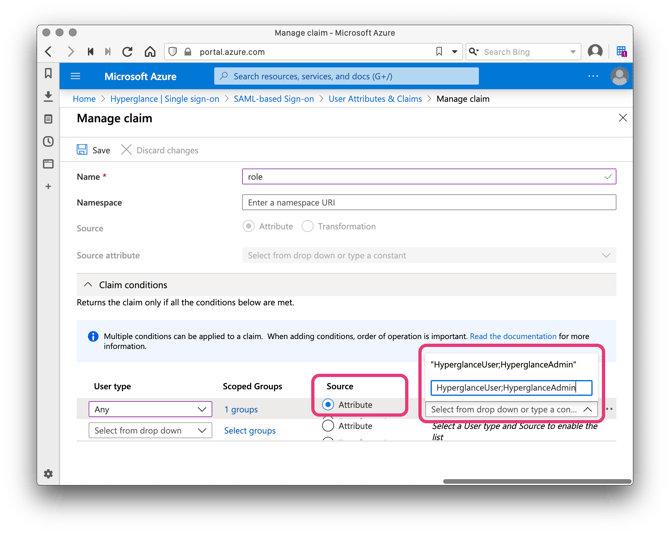This screenshot has width=670, height=534.
Task: Discard changes to the claim
Action: [x=160, y=150]
